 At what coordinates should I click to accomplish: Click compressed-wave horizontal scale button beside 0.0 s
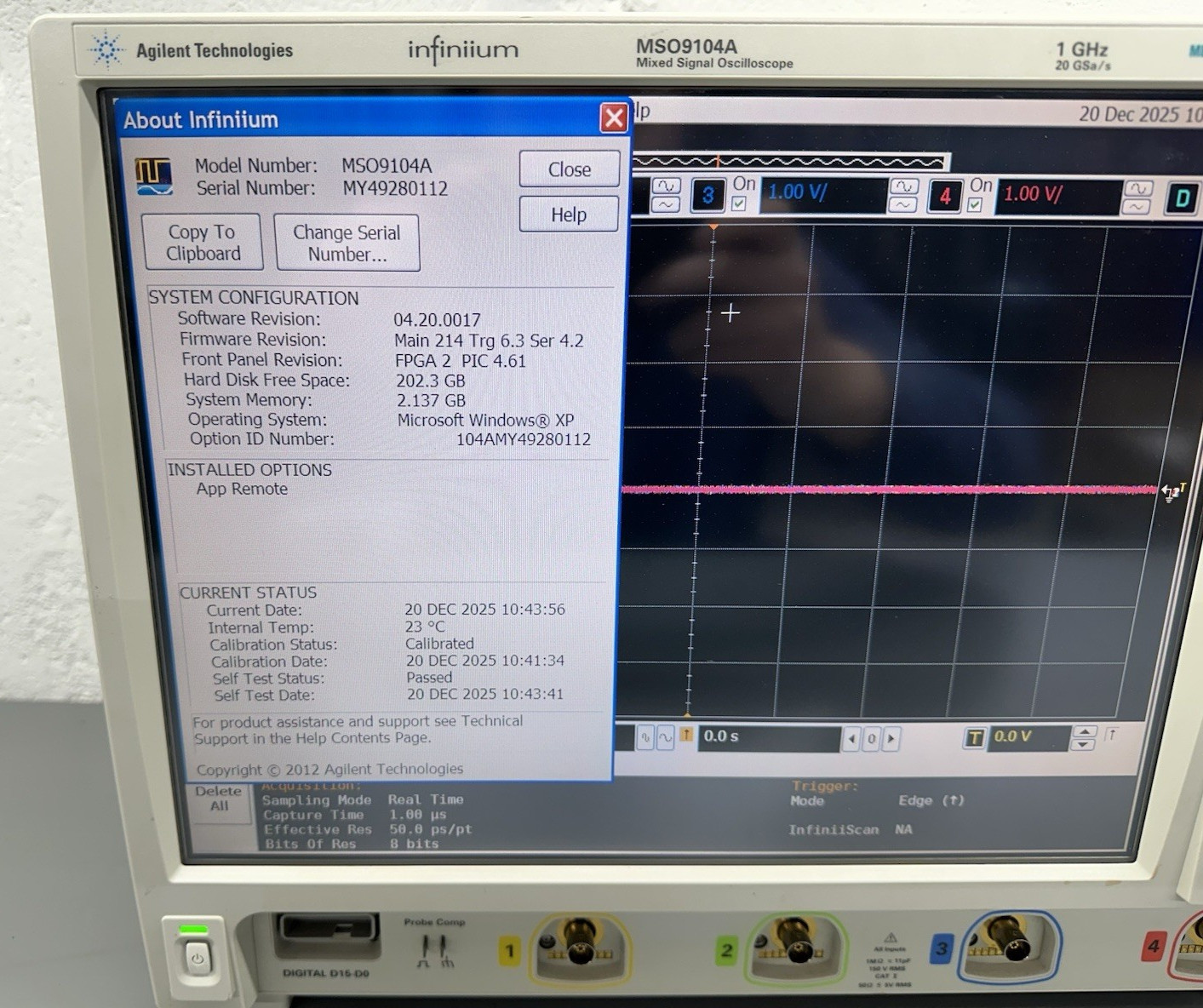(645, 738)
